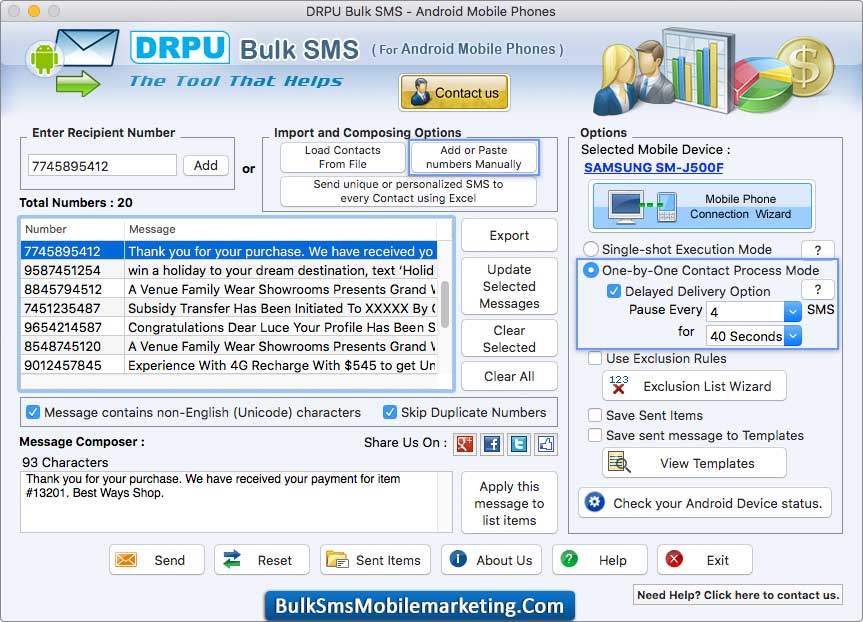
Task: Open BulkSmsMobilemarketing.Com banner link
Action: 419,605
